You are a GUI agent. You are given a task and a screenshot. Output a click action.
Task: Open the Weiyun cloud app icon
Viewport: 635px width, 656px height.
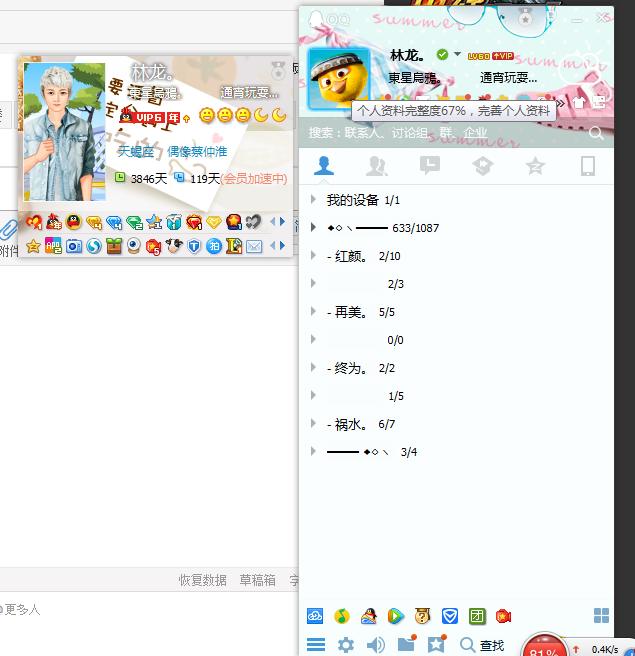pyautogui.click(x=315, y=616)
